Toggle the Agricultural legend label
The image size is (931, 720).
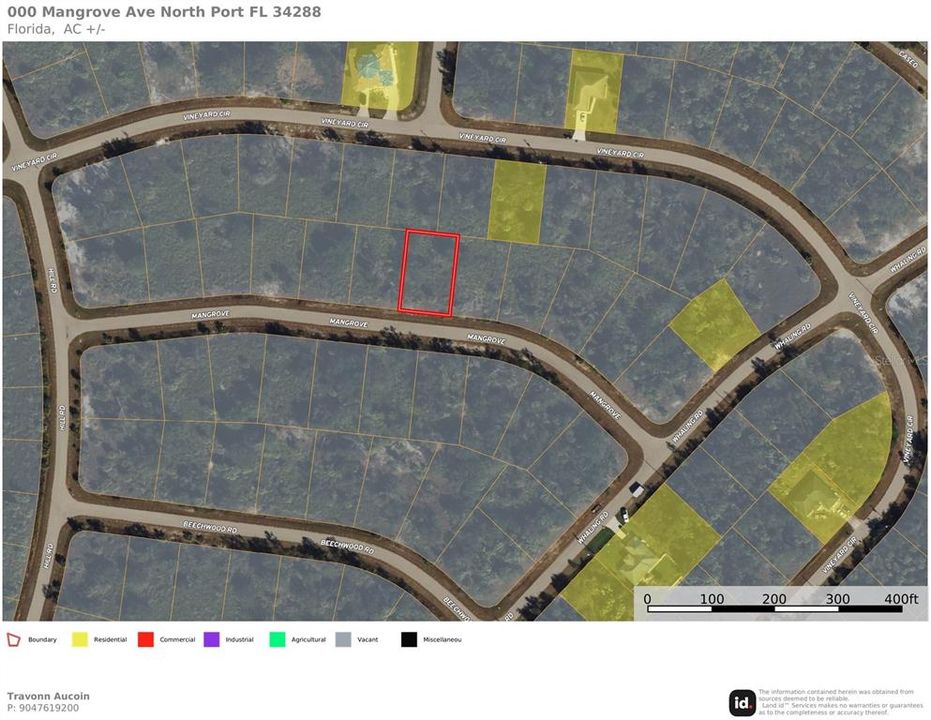click(307, 639)
